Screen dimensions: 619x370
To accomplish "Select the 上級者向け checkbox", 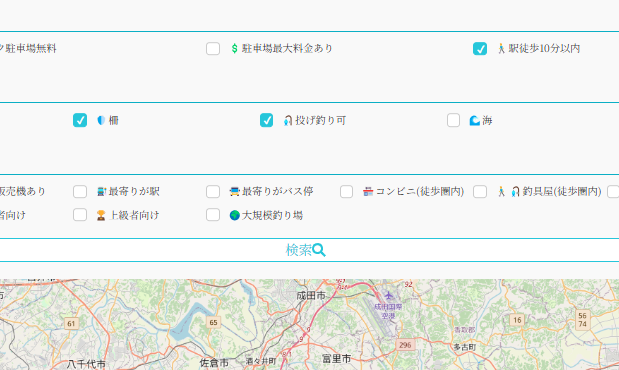I will point(80,215).
